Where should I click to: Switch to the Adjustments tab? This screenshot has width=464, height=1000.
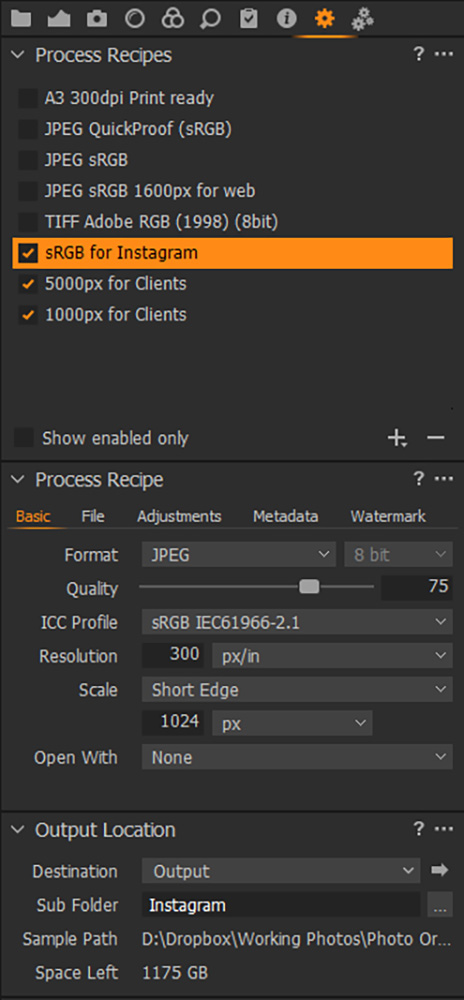pyautogui.click(x=179, y=517)
